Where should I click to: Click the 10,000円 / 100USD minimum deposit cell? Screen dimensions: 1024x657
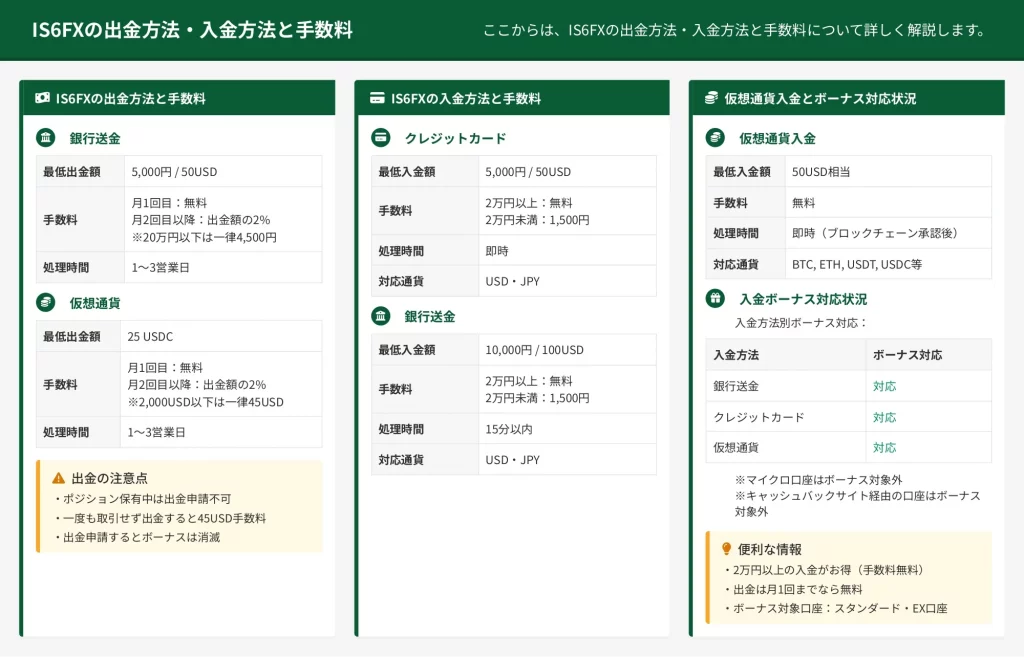(x=534, y=350)
